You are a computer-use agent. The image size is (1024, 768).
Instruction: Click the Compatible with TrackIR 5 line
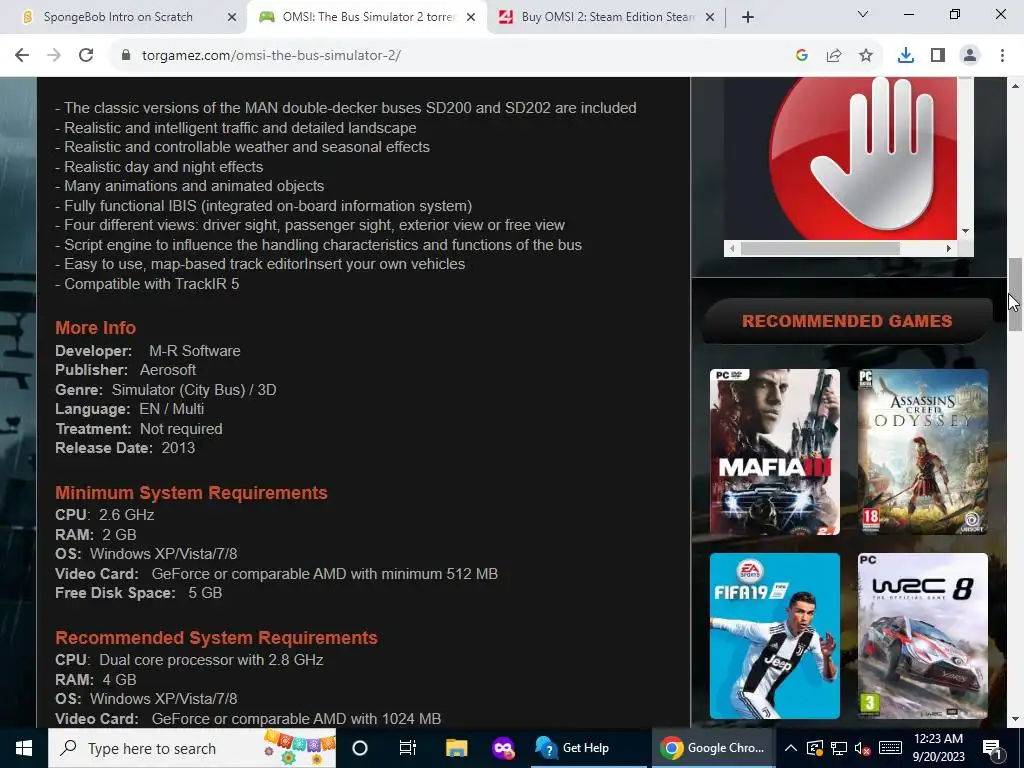pyautogui.click(x=147, y=284)
